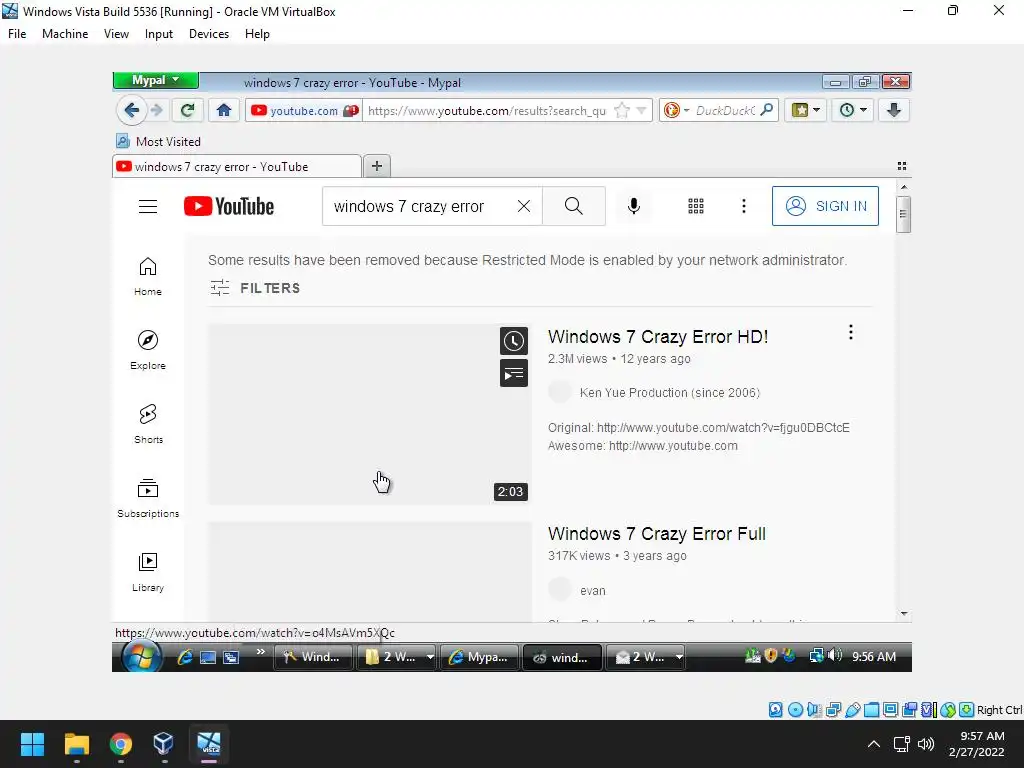Open history clock dropdown button

853,110
